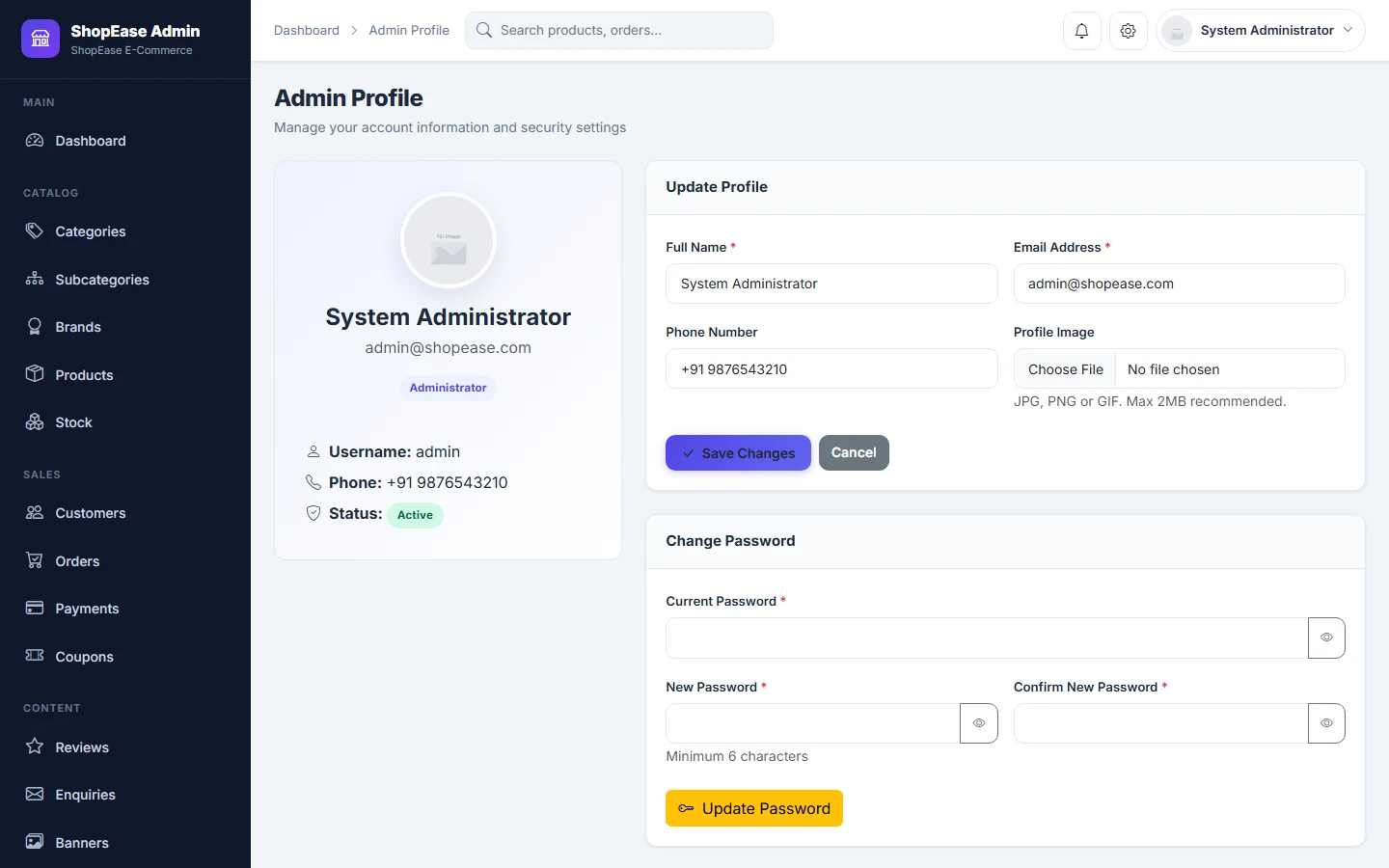Click the Administrator role badge
The image size is (1389, 868).
click(448, 388)
